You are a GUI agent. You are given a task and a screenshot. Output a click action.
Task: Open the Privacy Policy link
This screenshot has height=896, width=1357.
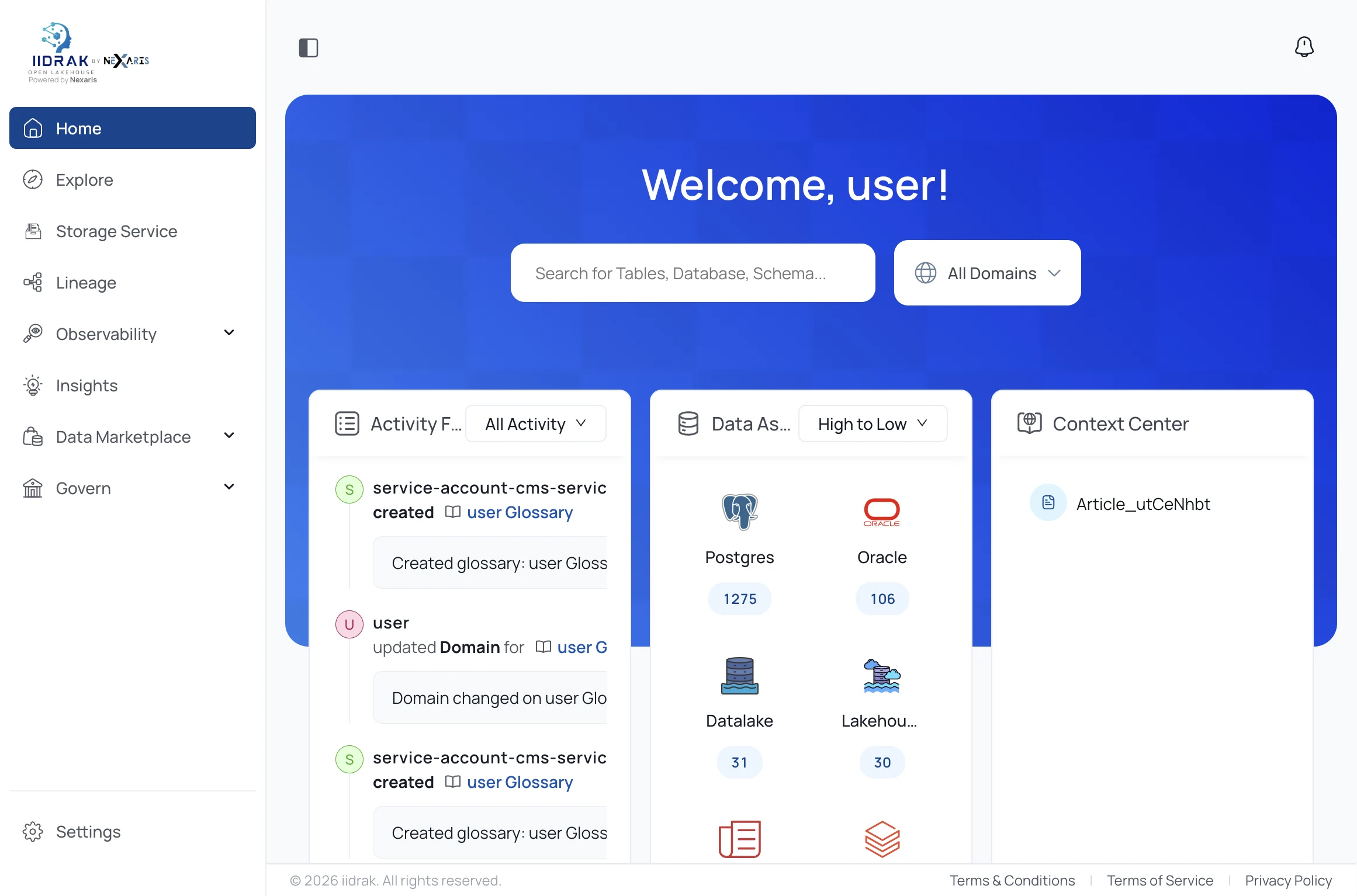point(1289,880)
